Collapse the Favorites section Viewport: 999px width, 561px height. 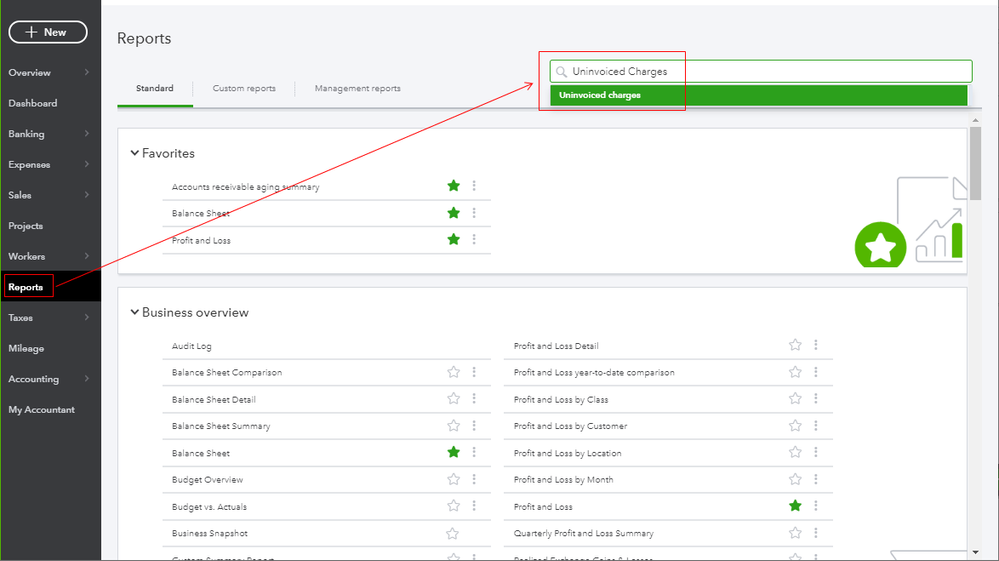(x=134, y=153)
